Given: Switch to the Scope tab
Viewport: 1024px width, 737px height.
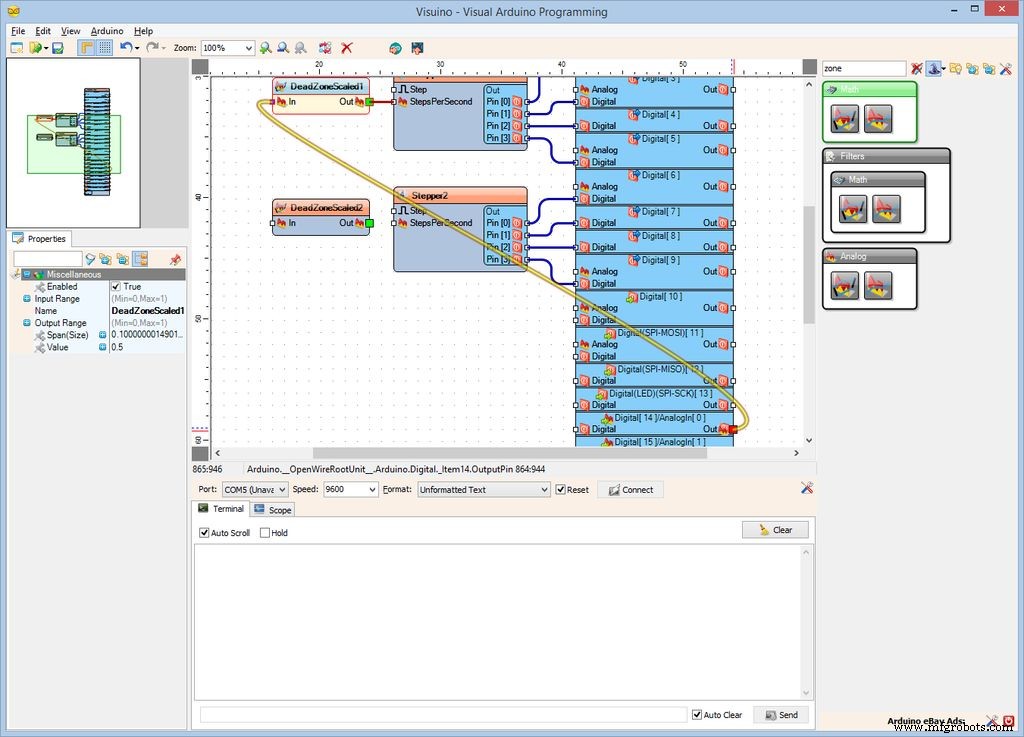Looking at the screenshot, I should coord(271,509).
